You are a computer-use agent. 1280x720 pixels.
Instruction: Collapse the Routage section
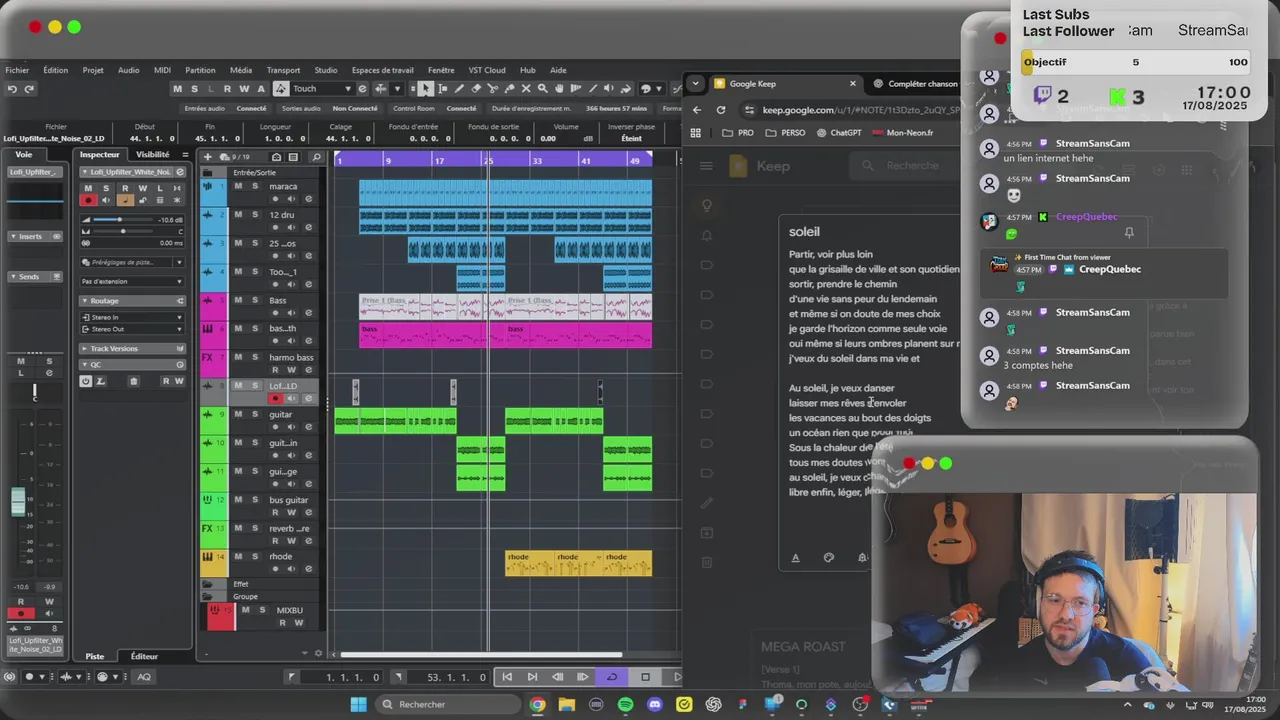pyautogui.click(x=132, y=301)
